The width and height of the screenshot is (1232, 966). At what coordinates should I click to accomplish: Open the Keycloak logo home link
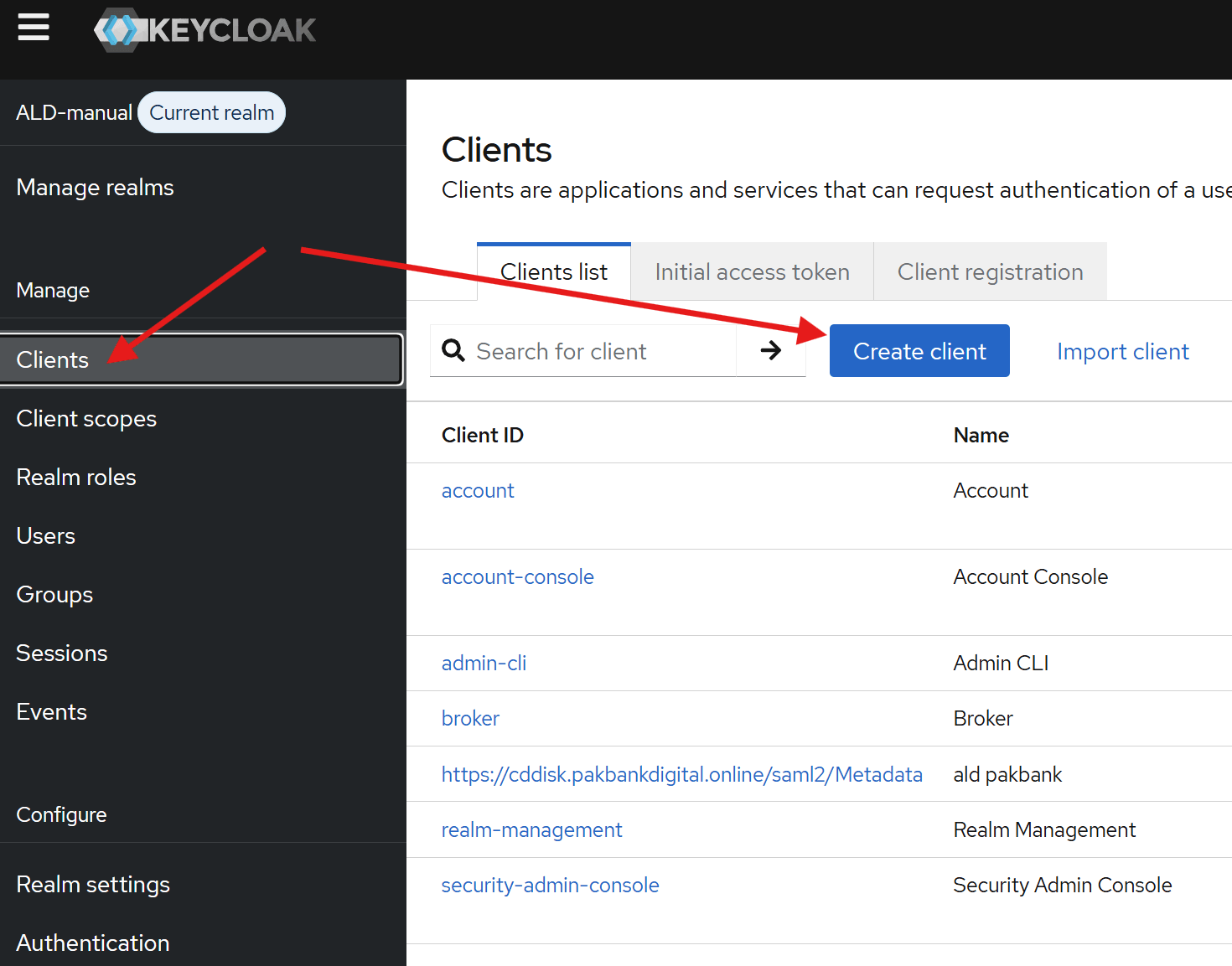[205, 30]
